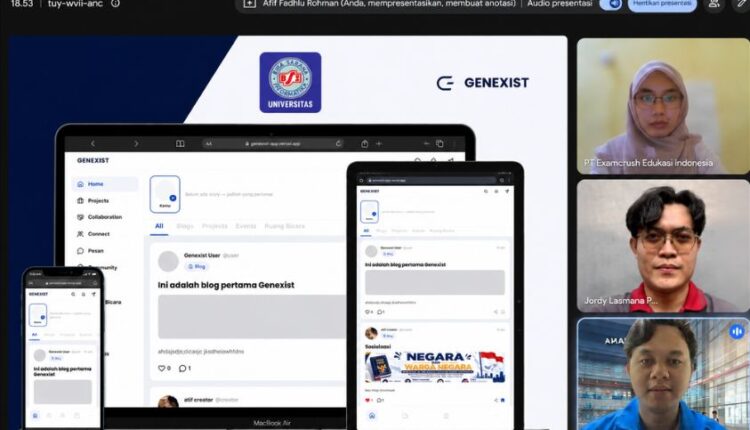This screenshot has height=430, width=750.
Task: Click Genexist User name on laptop post
Action: [202, 255]
